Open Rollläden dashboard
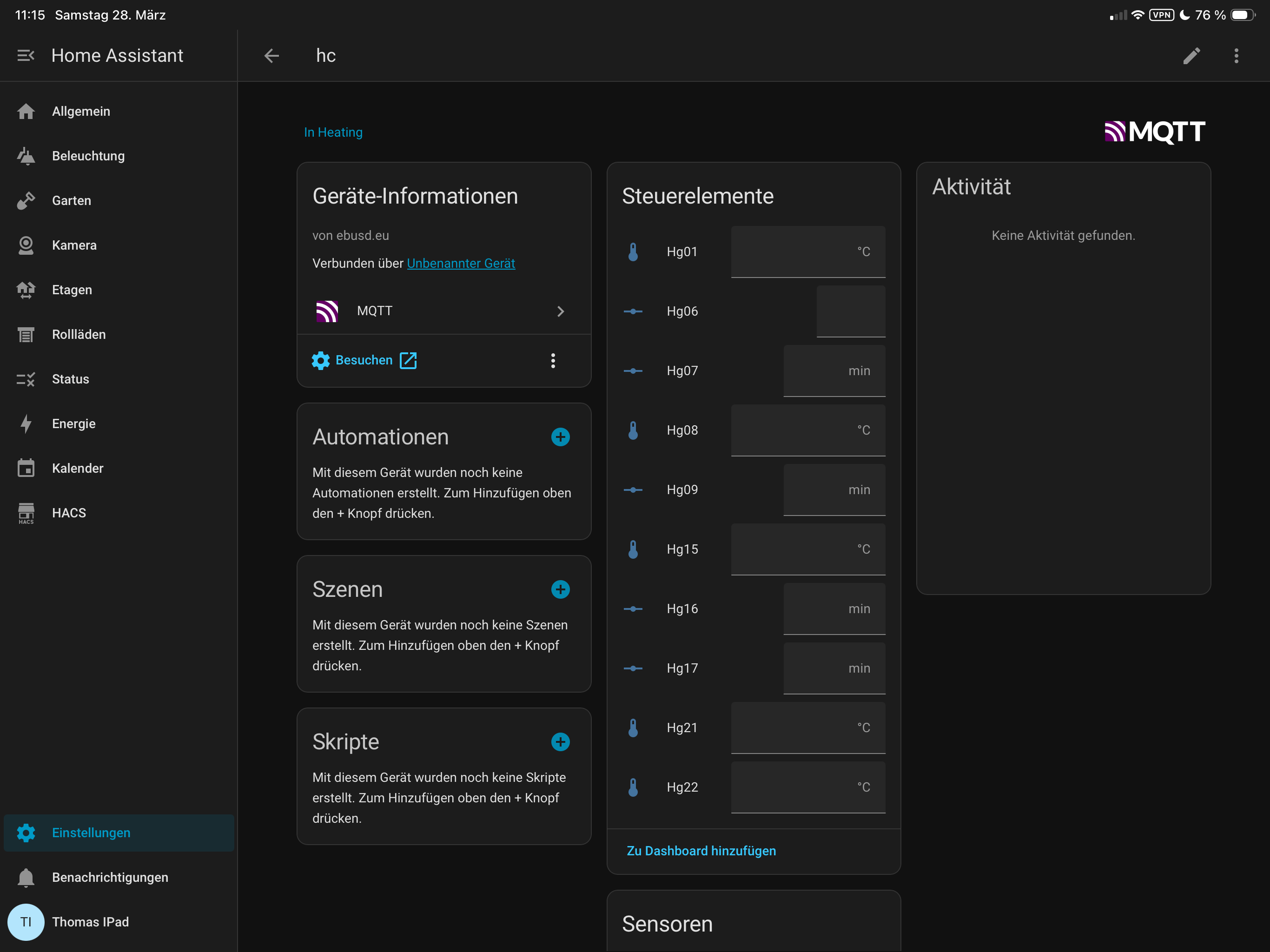The image size is (1270, 952). [119, 334]
